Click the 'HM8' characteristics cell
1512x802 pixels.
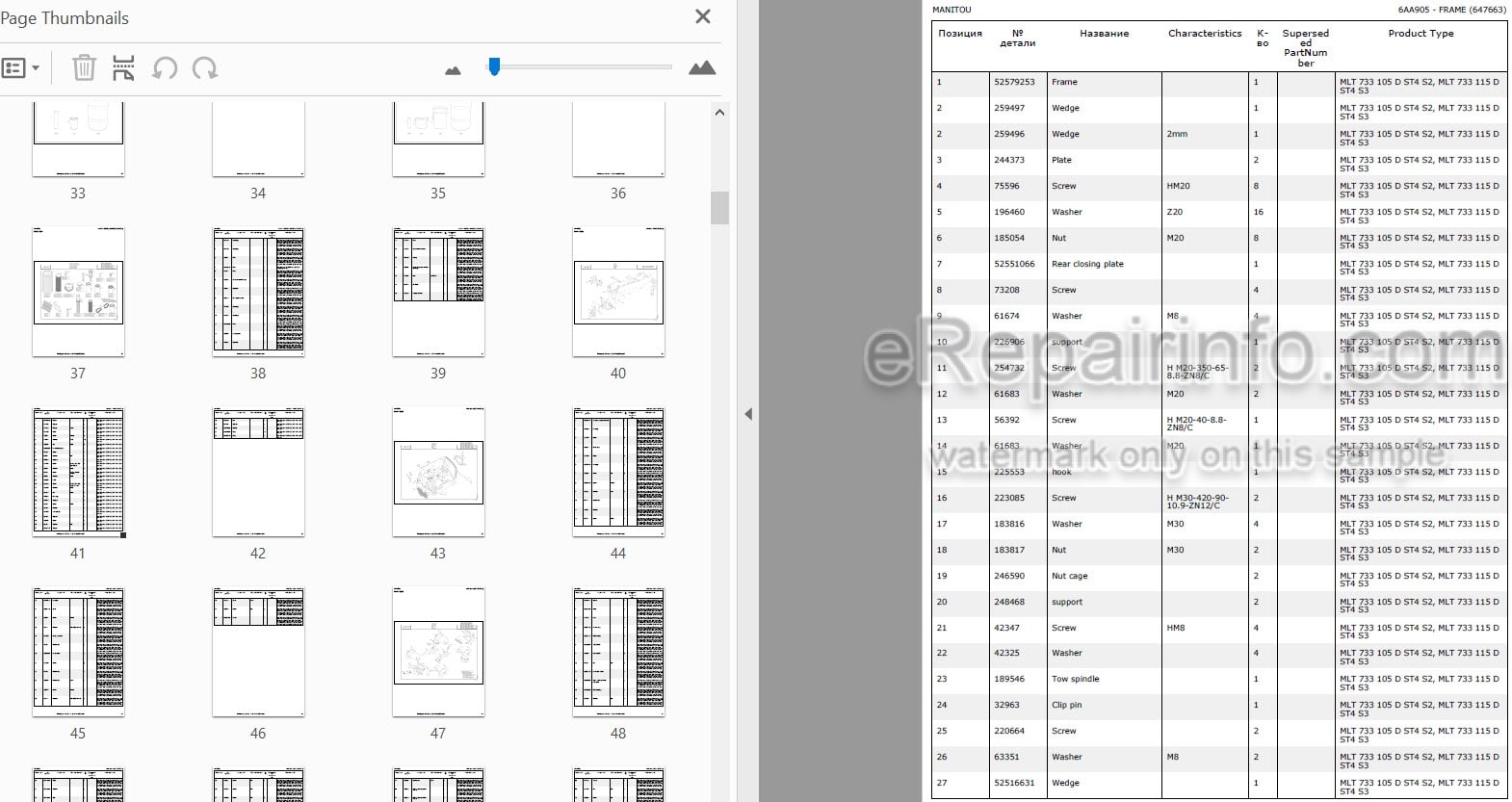pyautogui.click(x=1176, y=628)
